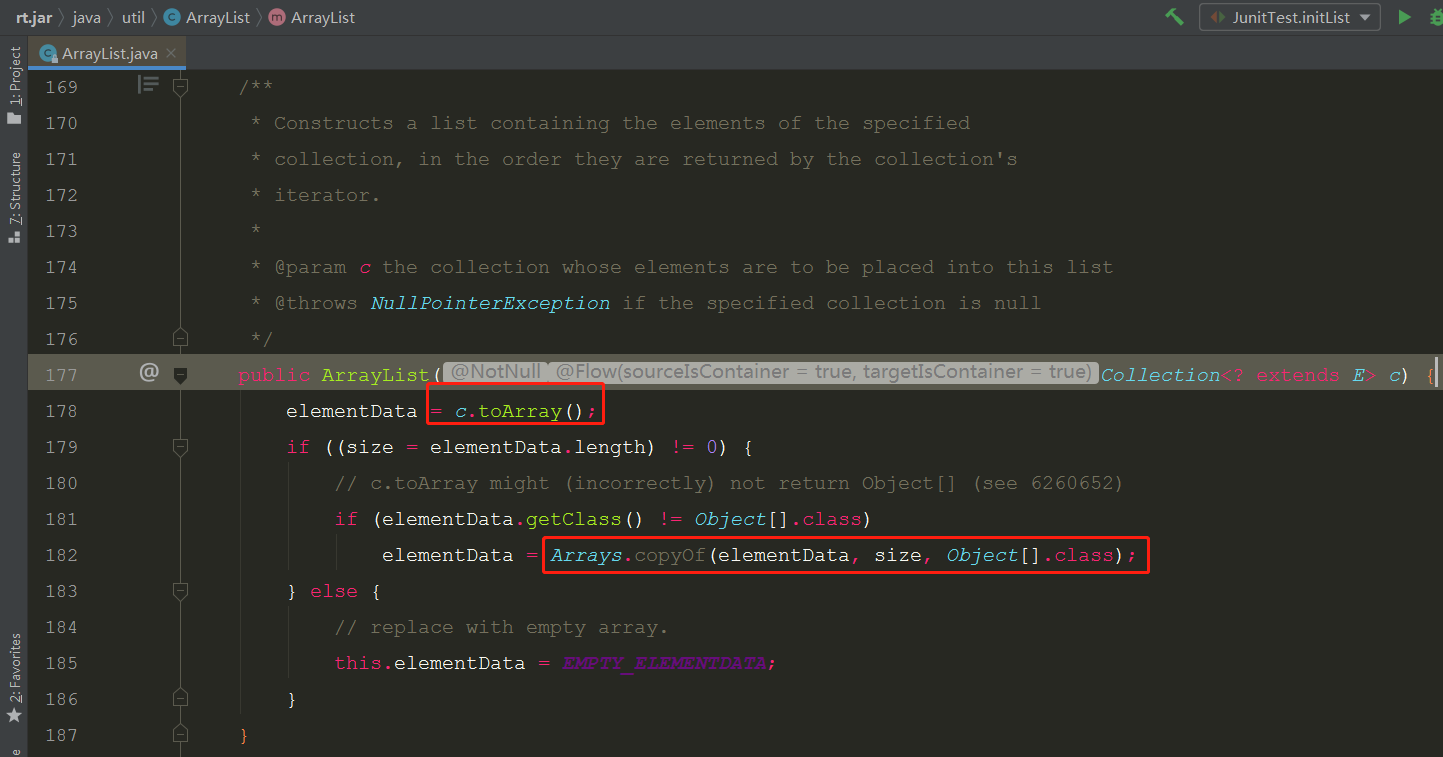Click line number 182 in the gutter

click(x=62, y=555)
